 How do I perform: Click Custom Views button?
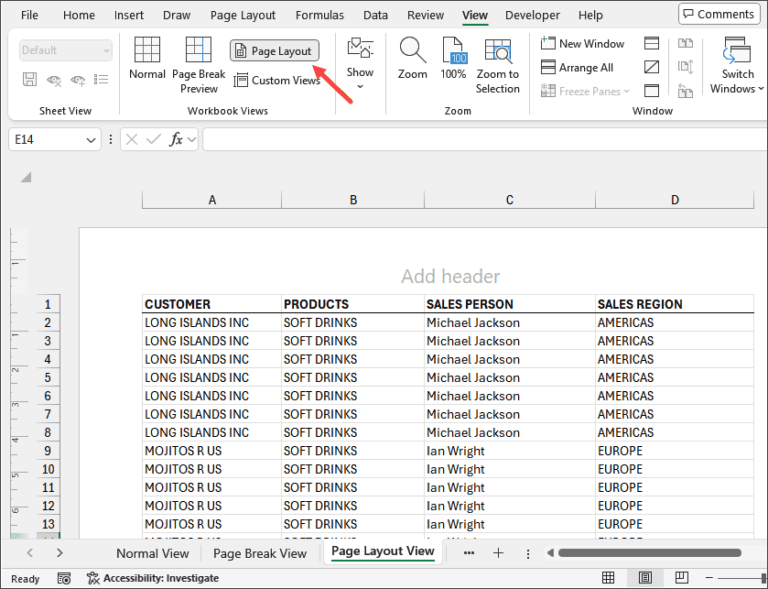[x=277, y=80]
